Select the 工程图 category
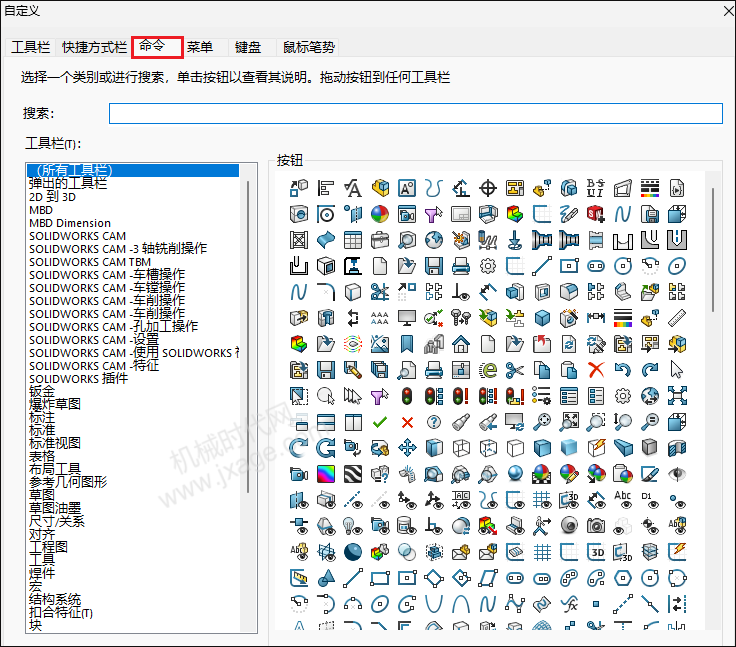The height and width of the screenshot is (647, 736). 48,547
